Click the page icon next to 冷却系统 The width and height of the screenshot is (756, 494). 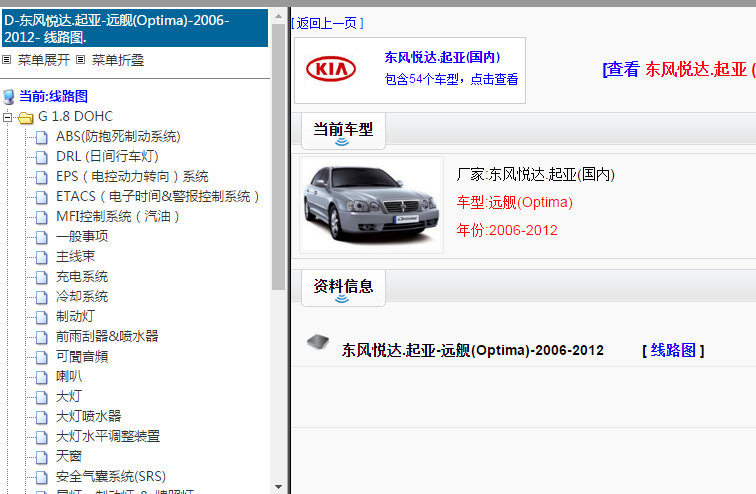click(42, 297)
